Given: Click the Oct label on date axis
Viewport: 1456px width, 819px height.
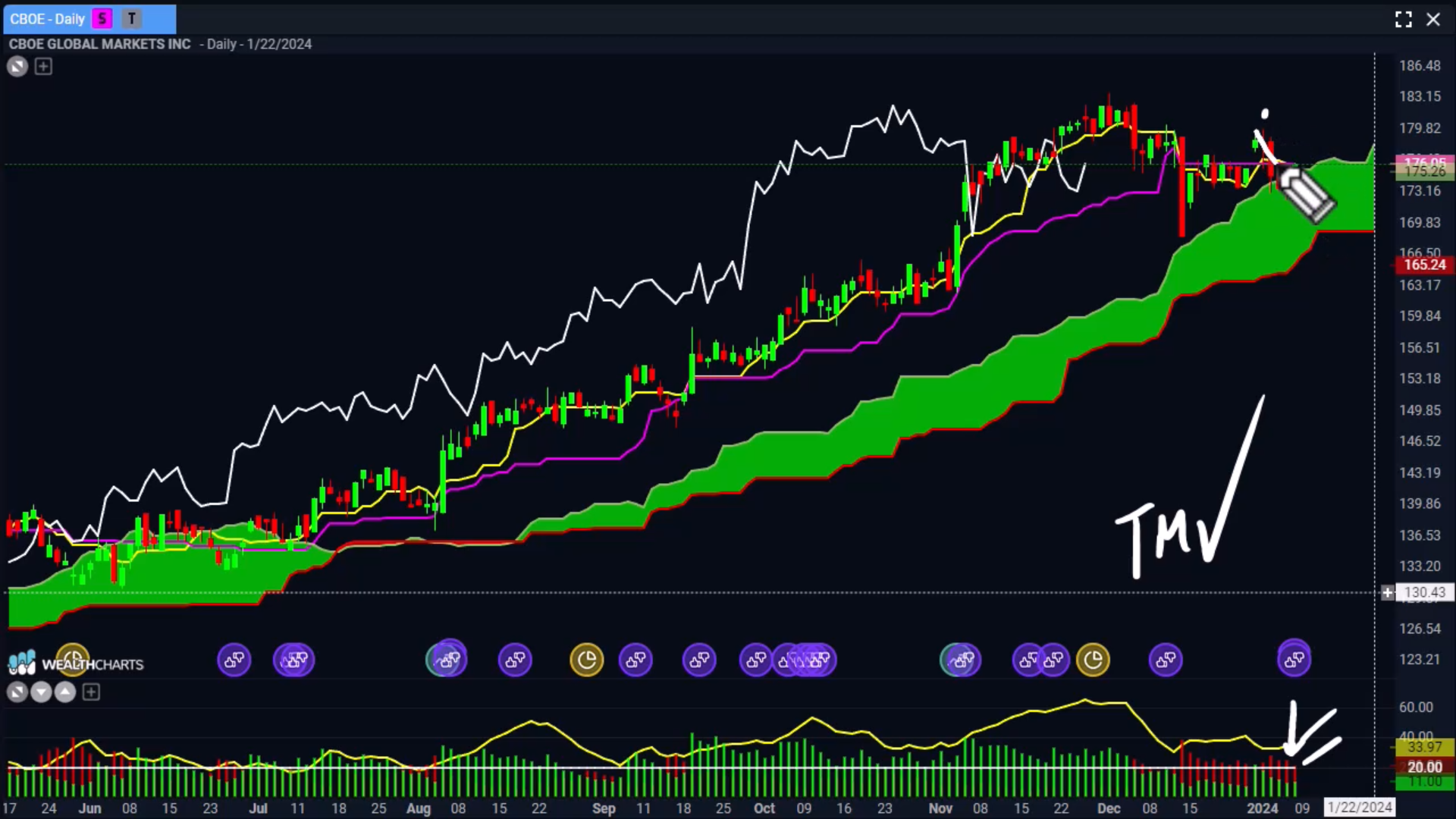Looking at the screenshot, I should point(764,808).
